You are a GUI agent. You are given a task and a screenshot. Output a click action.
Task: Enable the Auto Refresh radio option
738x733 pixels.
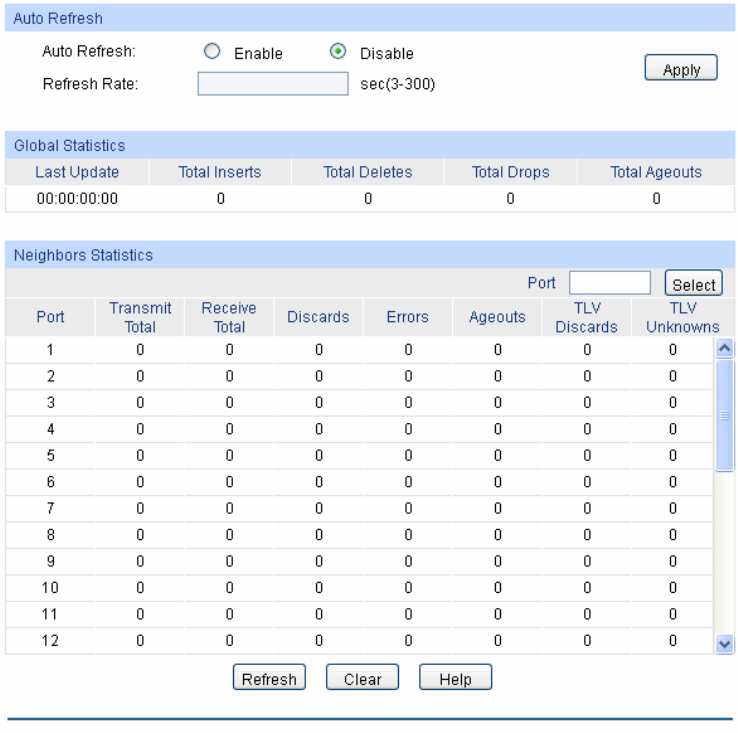pos(212,54)
